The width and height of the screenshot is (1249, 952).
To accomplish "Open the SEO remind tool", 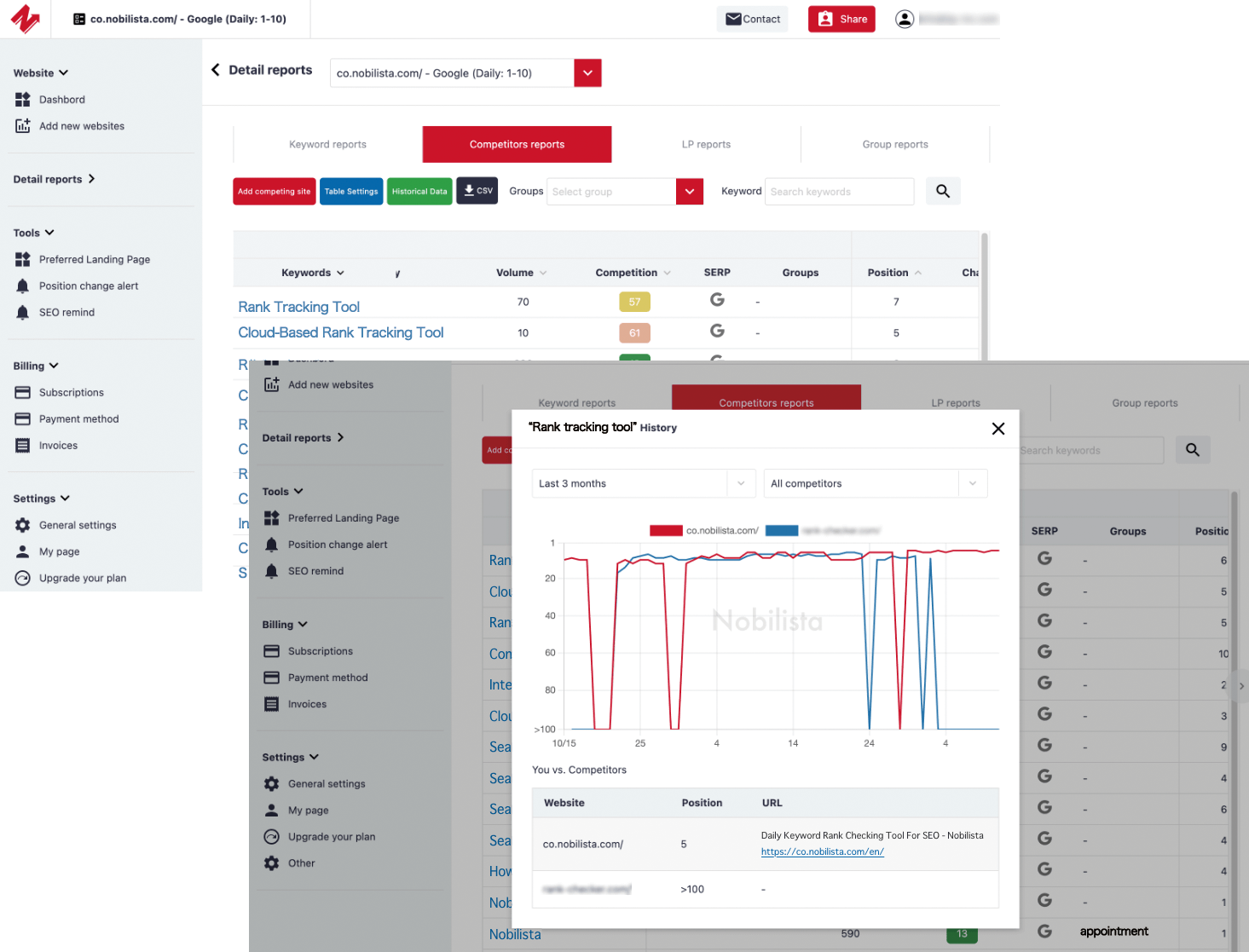I will (x=22, y=312).
